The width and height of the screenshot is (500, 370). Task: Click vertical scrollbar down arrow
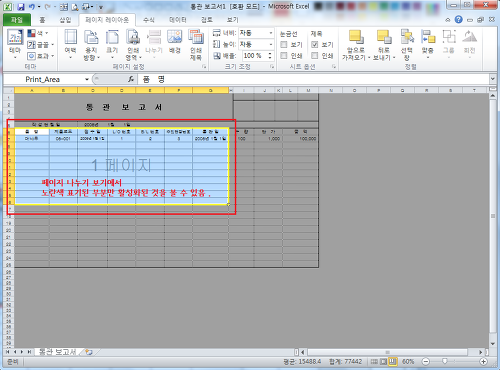(x=493, y=344)
